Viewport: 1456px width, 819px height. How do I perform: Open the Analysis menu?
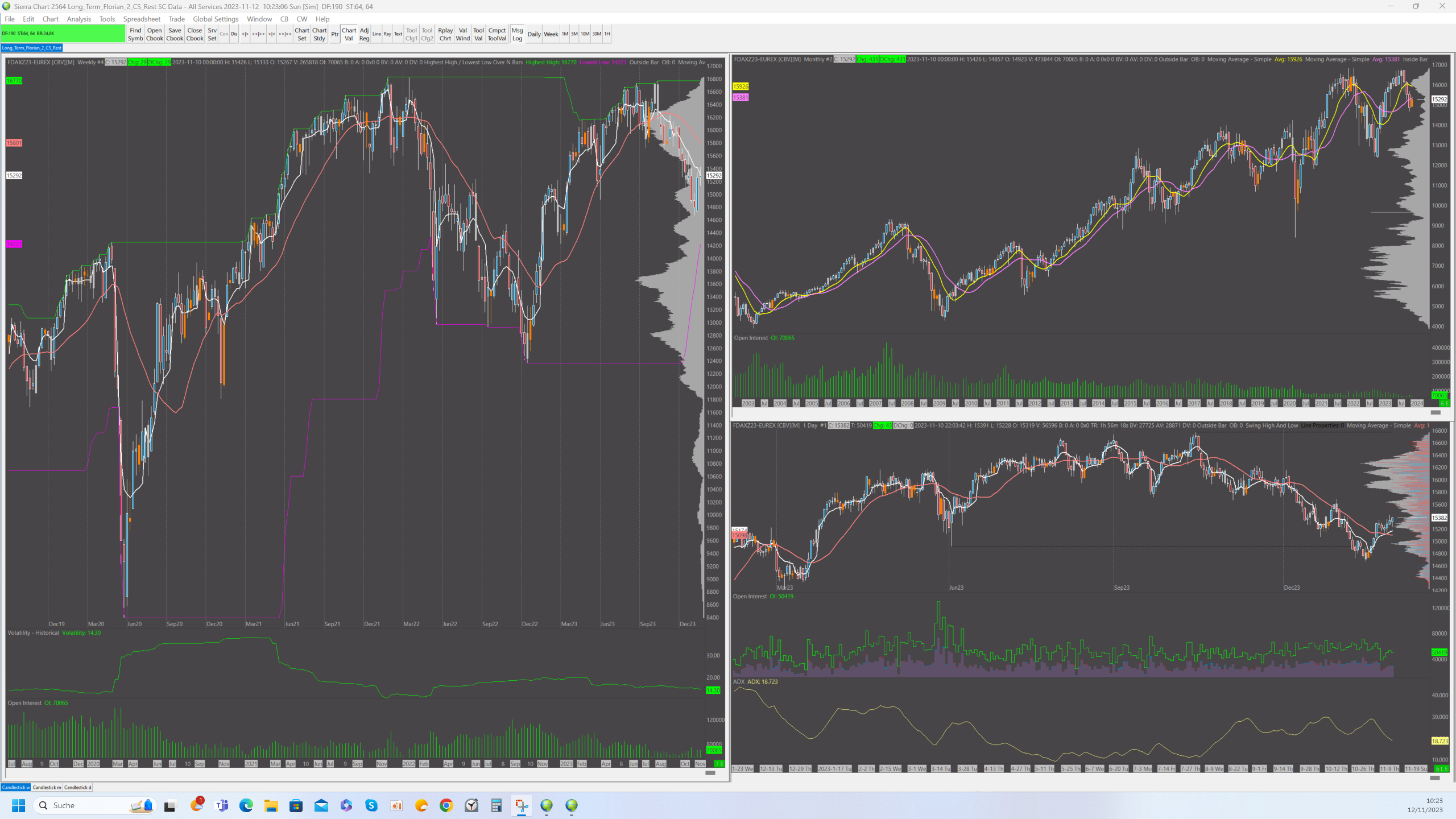[78, 19]
